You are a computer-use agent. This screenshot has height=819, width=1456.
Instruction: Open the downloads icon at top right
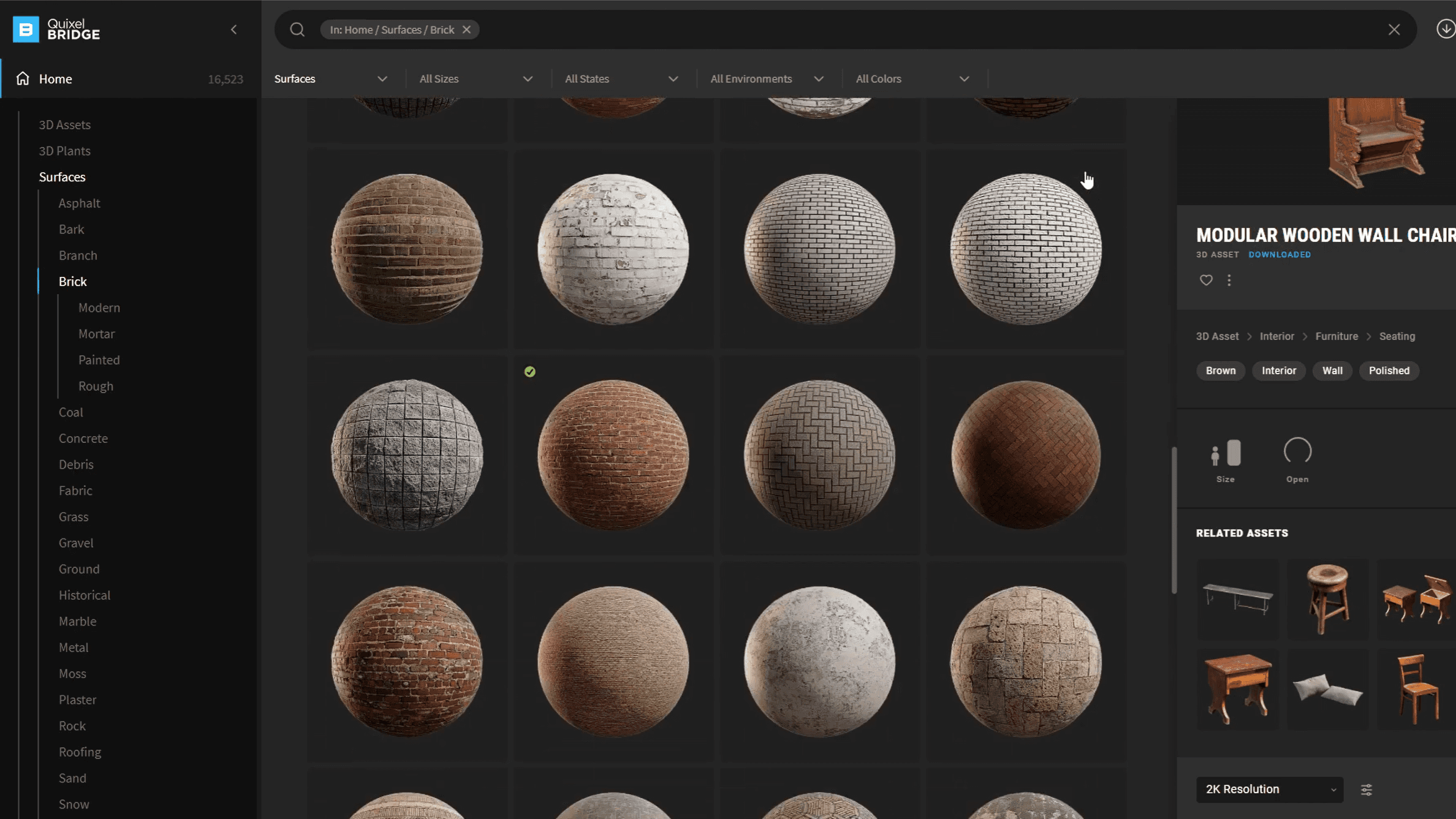(1445, 29)
